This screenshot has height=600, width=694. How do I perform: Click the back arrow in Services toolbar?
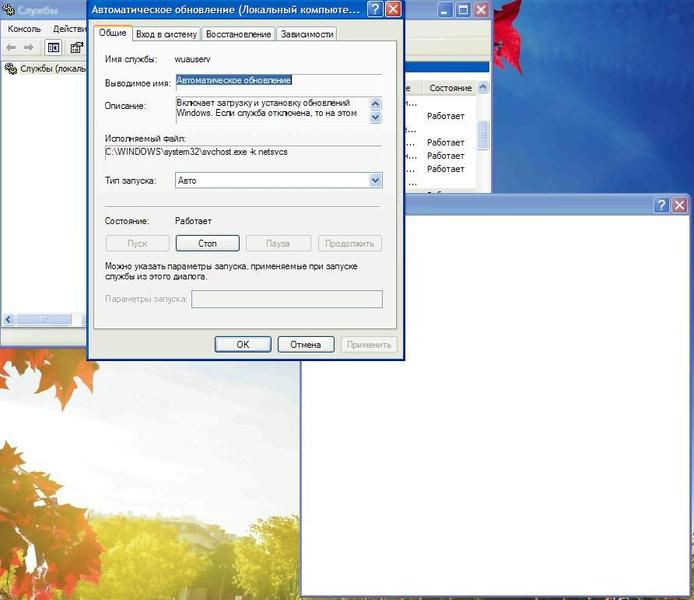tap(11, 47)
